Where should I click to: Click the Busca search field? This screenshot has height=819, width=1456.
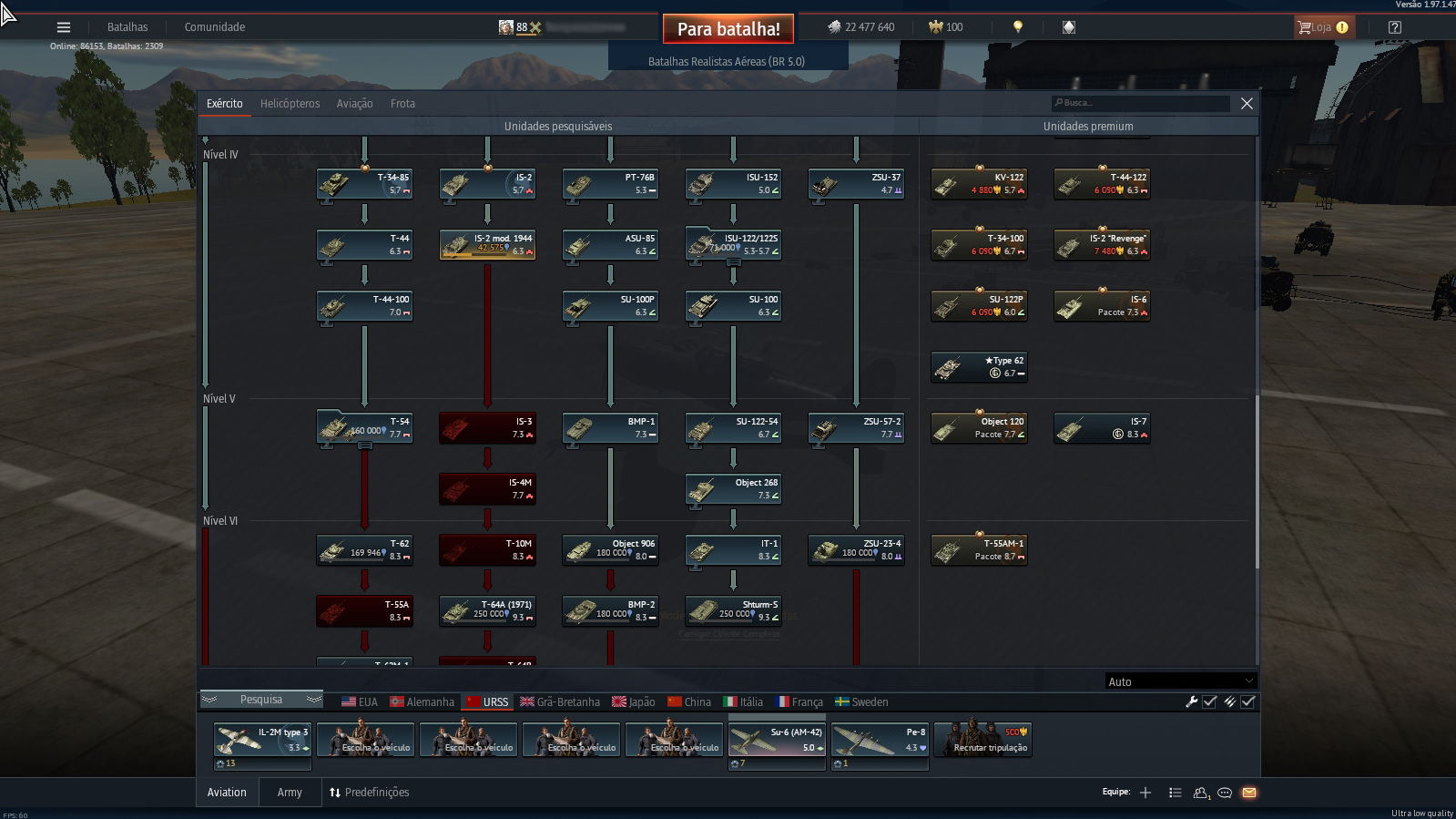point(1140,103)
